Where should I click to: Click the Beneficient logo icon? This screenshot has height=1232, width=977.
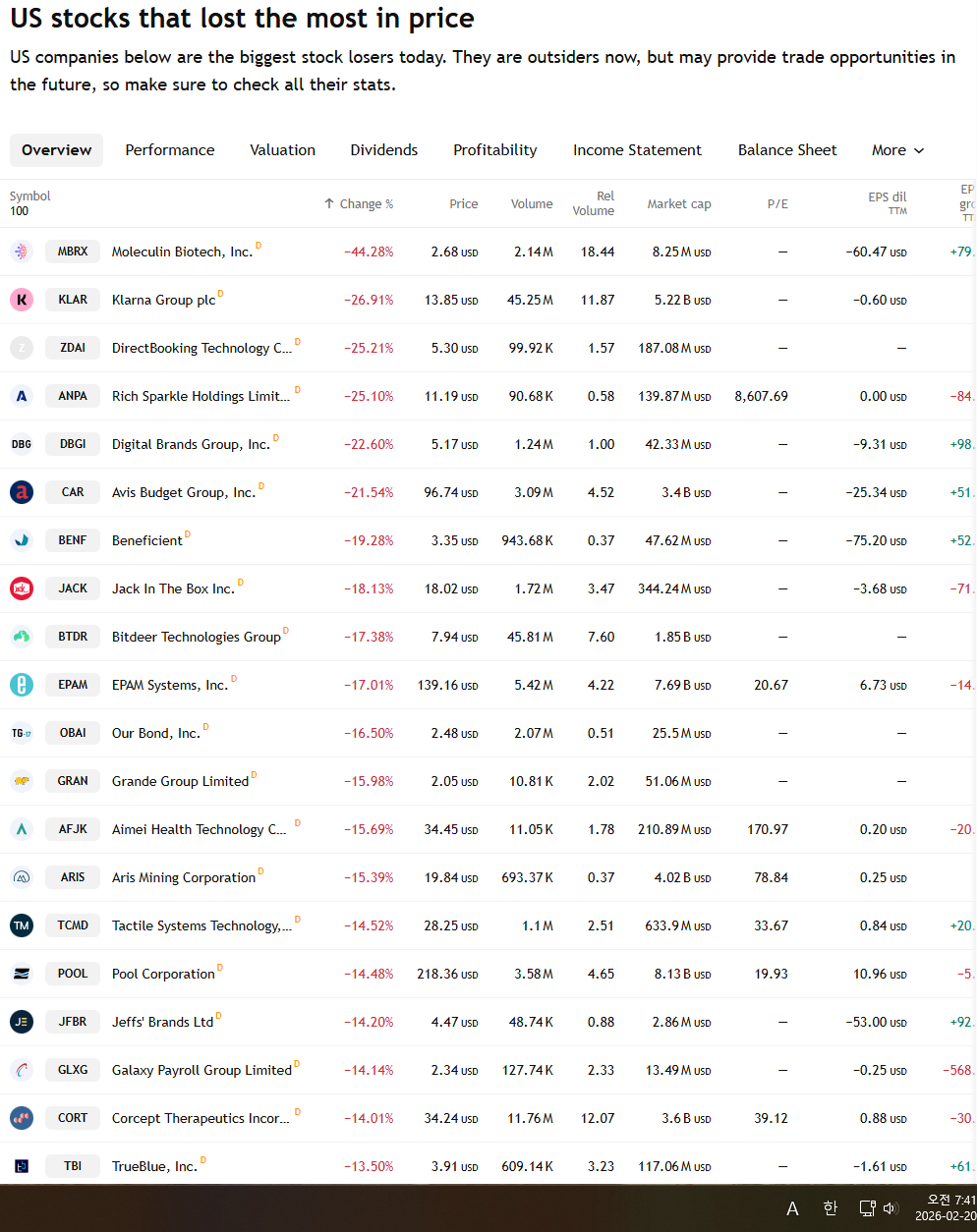click(22, 540)
